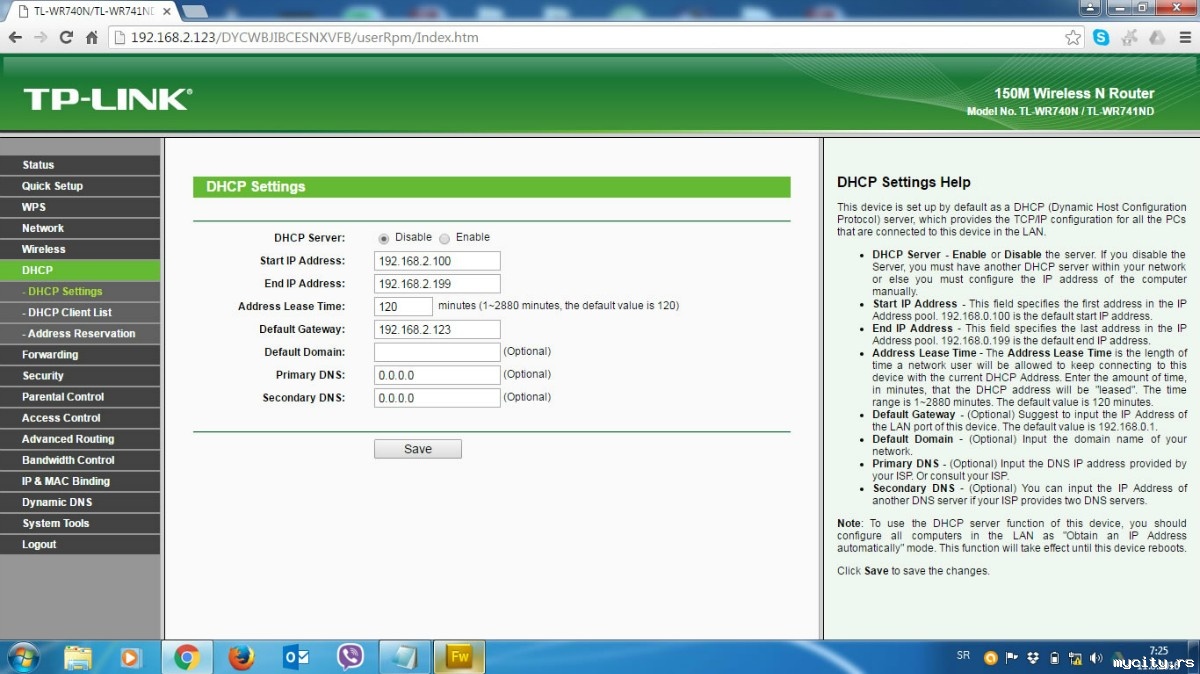Click the orange circular tray icon
This screenshot has width=1200, height=674.
click(991, 657)
